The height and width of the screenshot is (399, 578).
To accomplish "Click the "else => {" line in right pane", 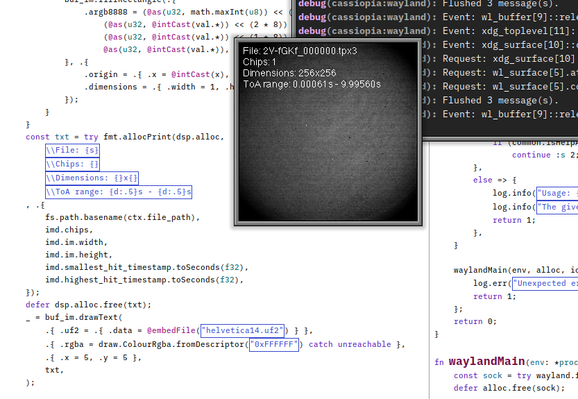I will point(495,180).
